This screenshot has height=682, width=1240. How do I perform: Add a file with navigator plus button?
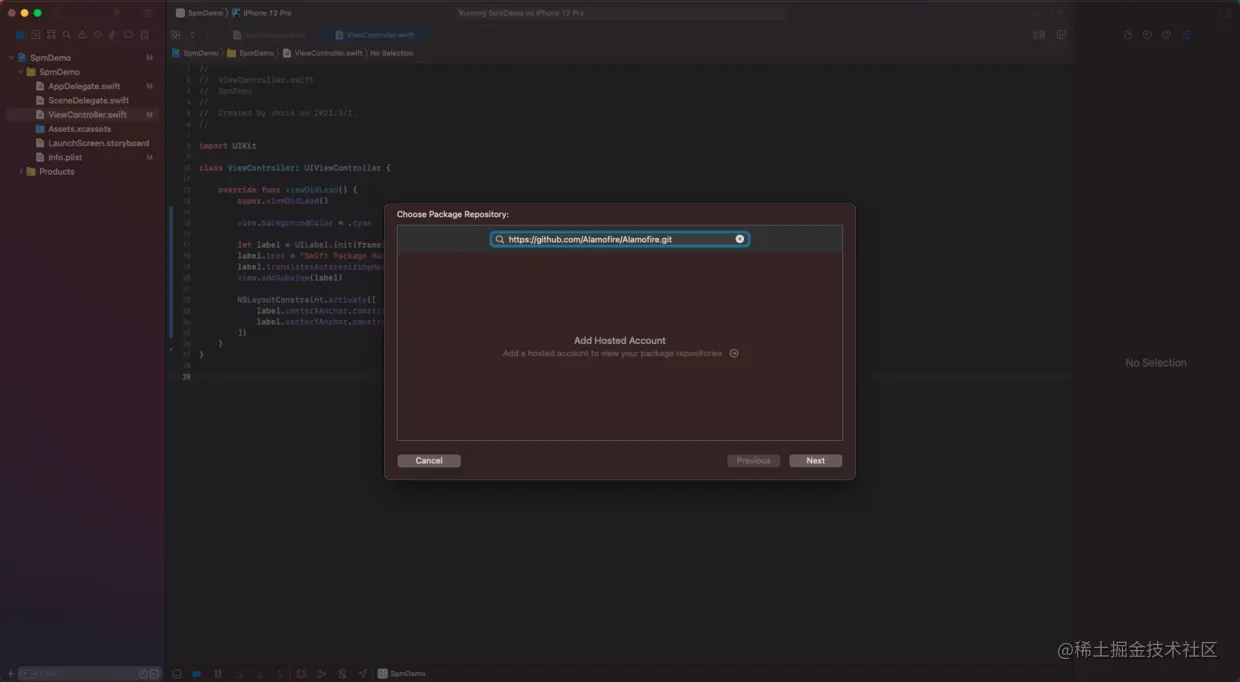[11, 673]
